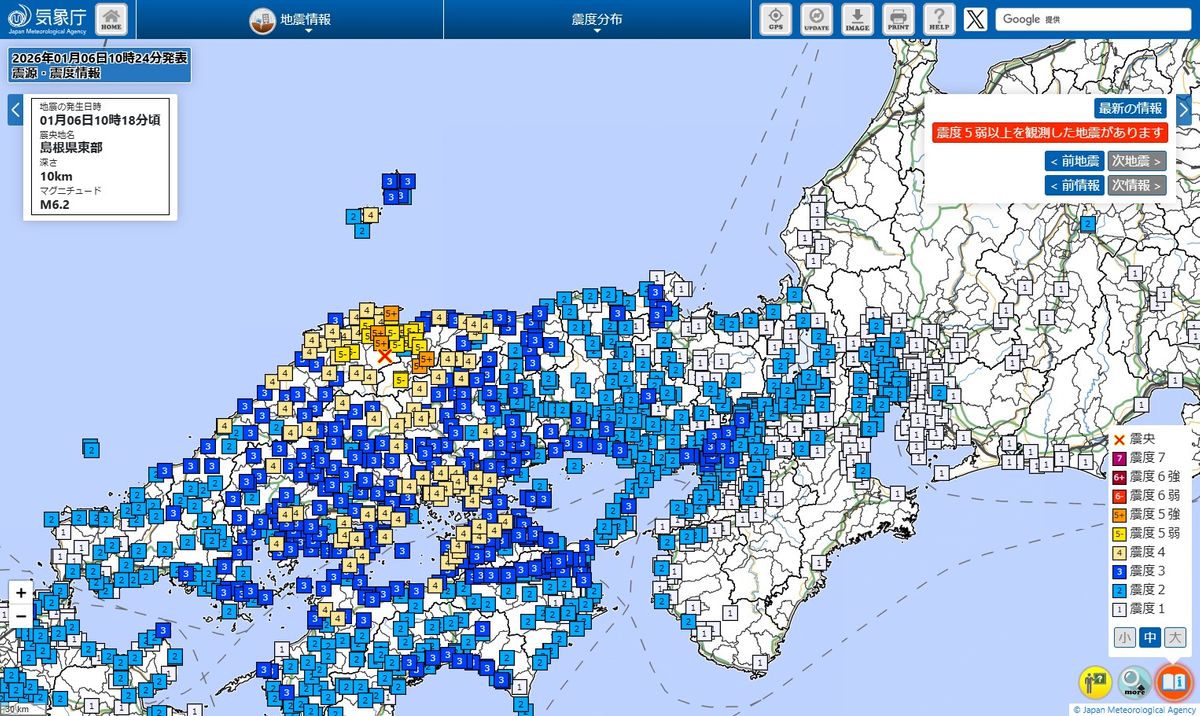The image size is (1200, 716).
Task: Click 震度５強 legend entry
Action: pyautogui.click(x=1146, y=515)
